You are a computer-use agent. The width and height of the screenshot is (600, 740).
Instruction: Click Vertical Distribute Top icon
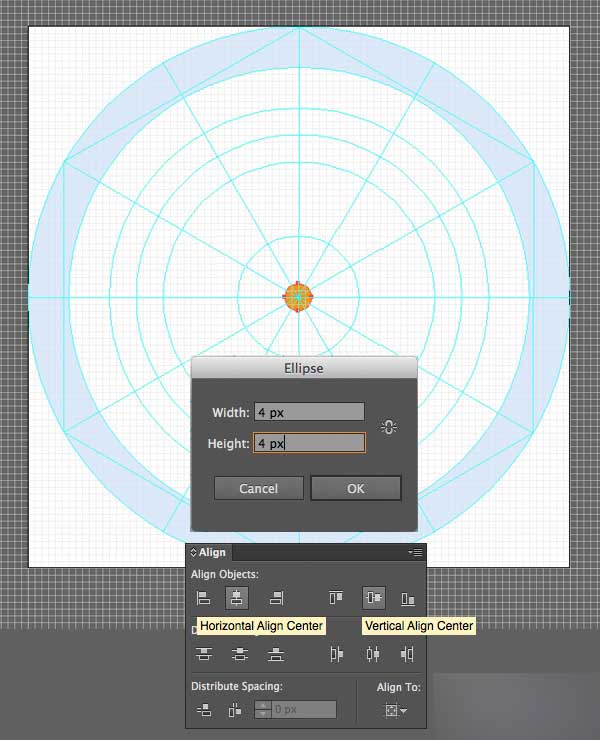204,654
